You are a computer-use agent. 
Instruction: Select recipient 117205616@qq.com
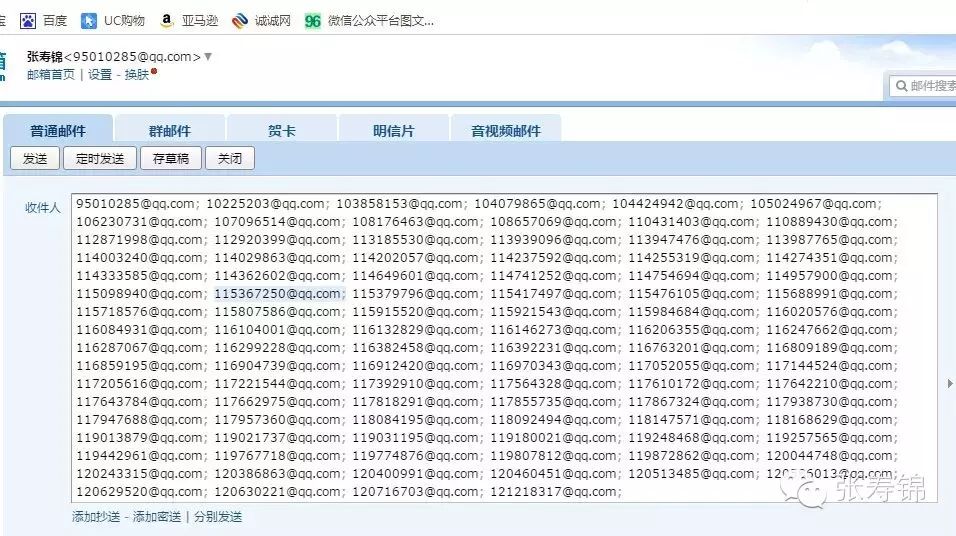click(140, 384)
